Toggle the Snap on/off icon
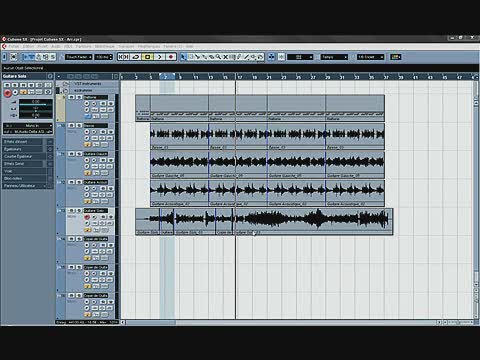480x360 pixels. click(x=281, y=57)
